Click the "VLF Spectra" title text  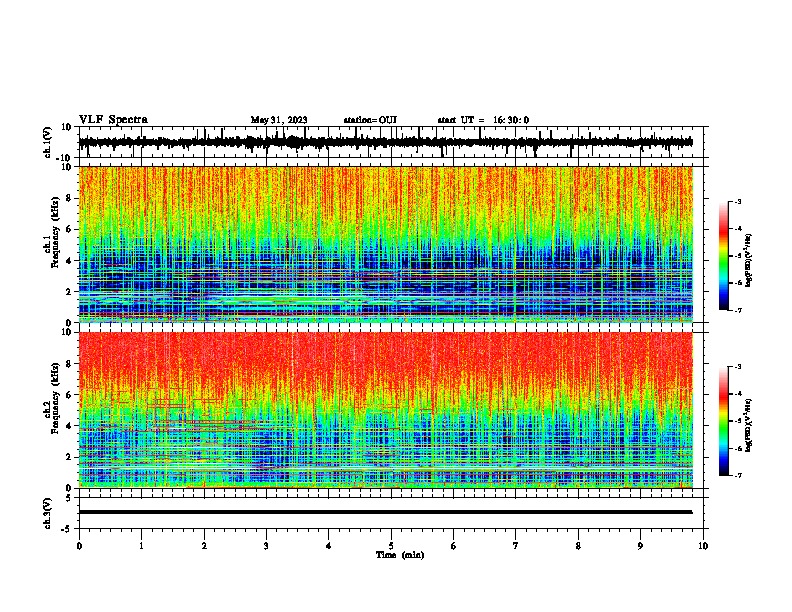click(113, 120)
